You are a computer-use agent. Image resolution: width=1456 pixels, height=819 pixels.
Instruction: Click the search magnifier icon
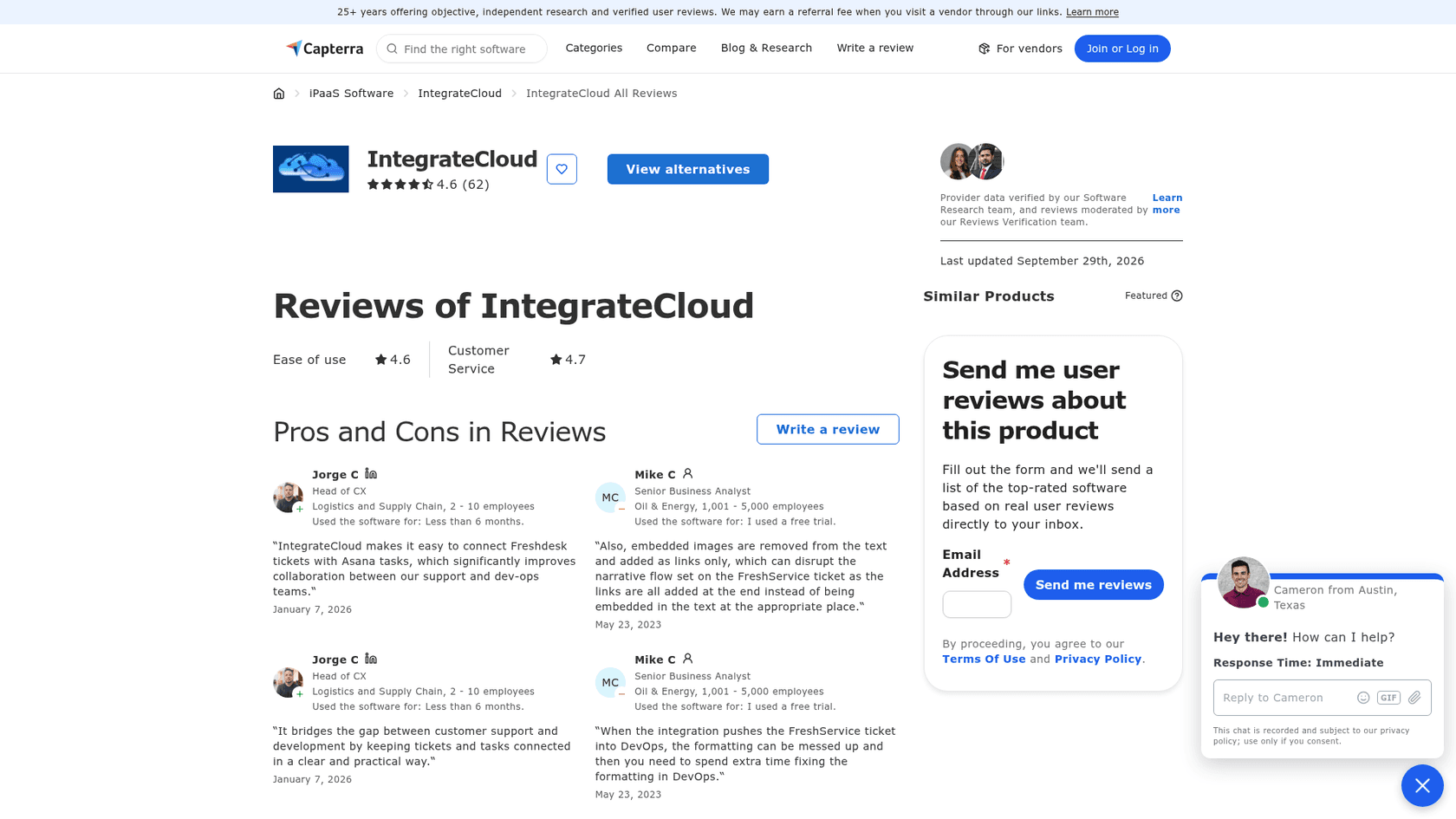(x=392, y=49)
